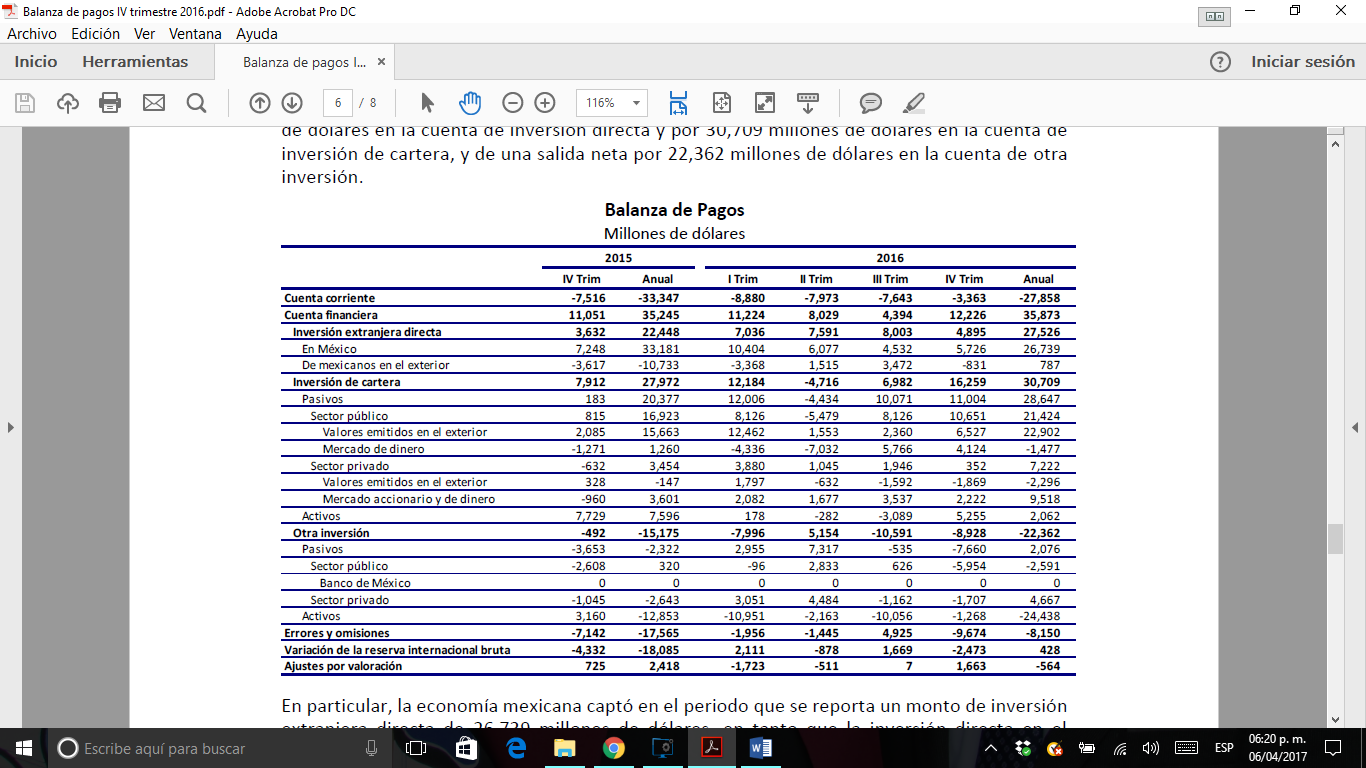Print the document with printer icon

click(110, 103)
